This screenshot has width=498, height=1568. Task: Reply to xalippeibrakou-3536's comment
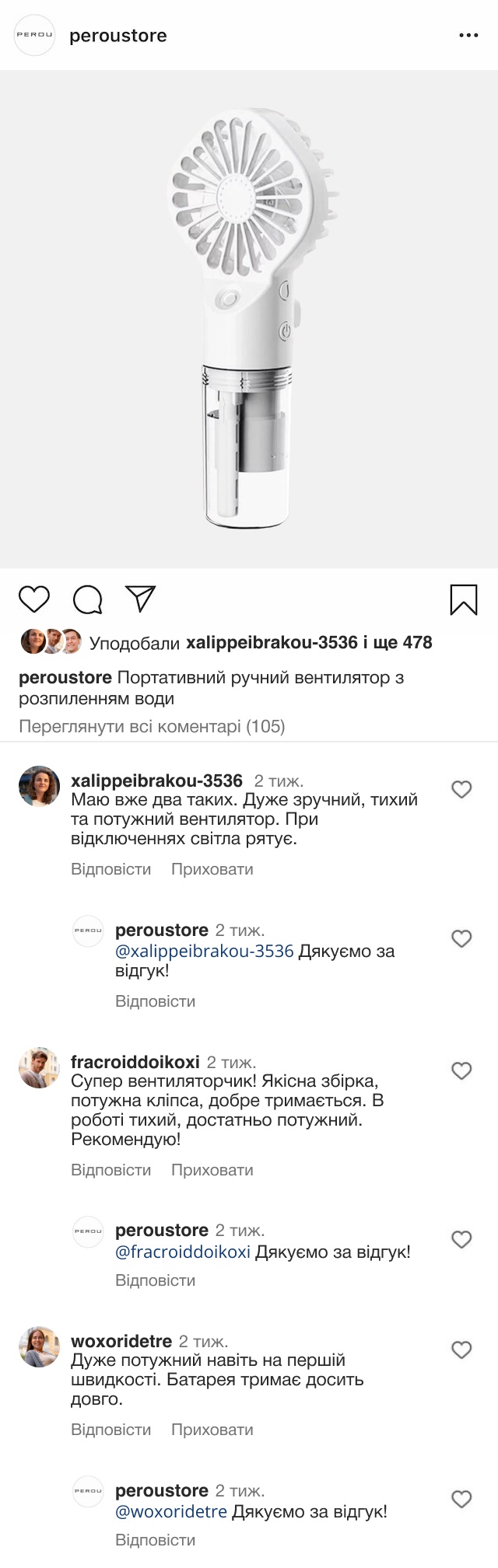tap(110, 869)
